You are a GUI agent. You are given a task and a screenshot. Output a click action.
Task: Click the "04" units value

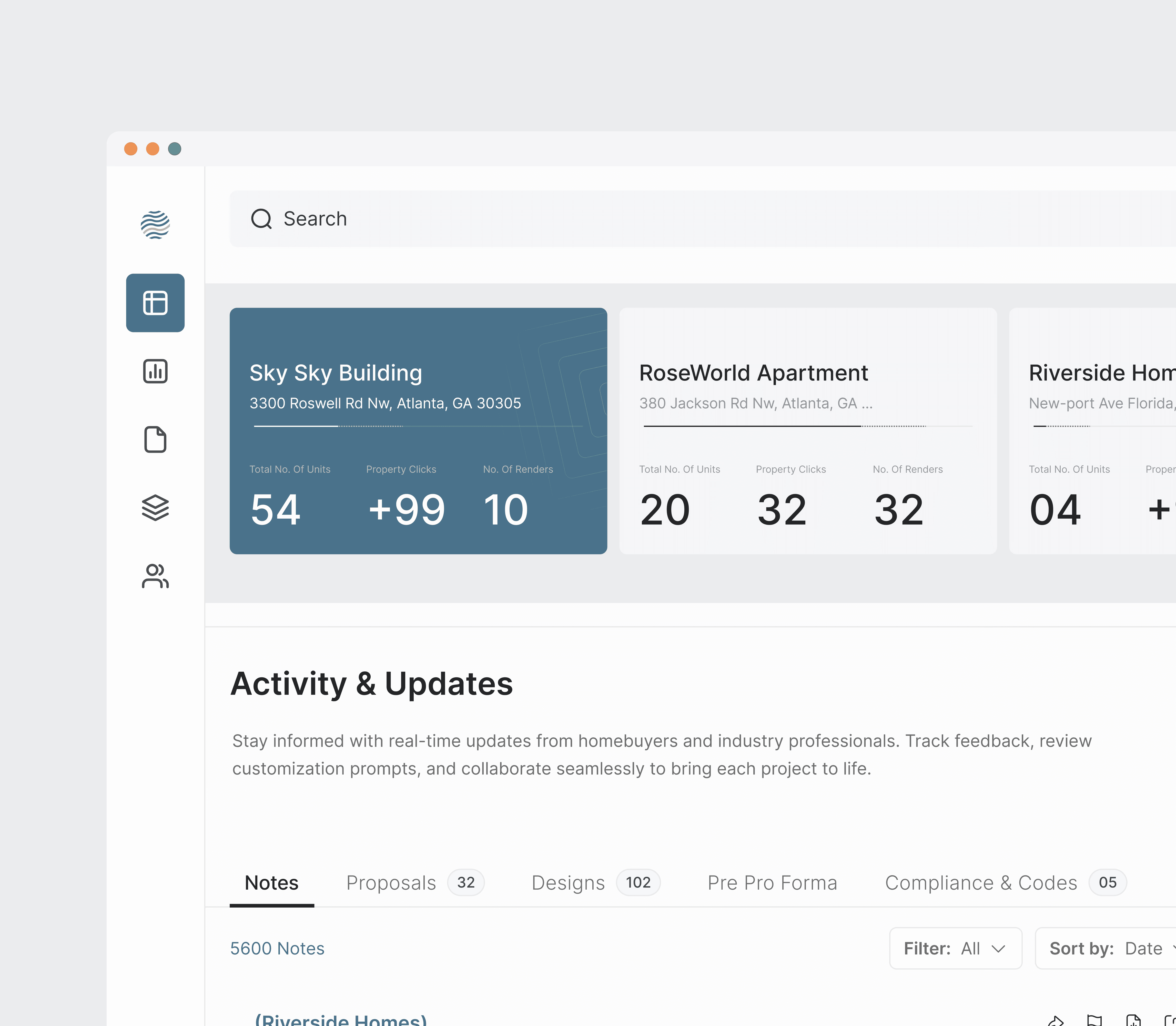pyautogui.click(x=1055, y=510)
